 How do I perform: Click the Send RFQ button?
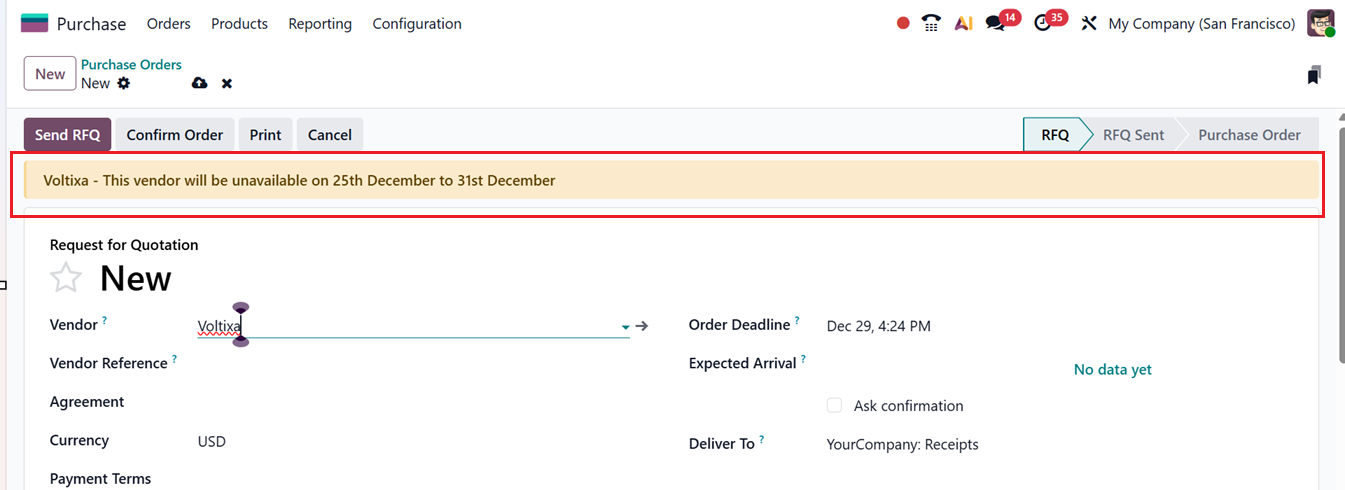[x=67, y=135]
